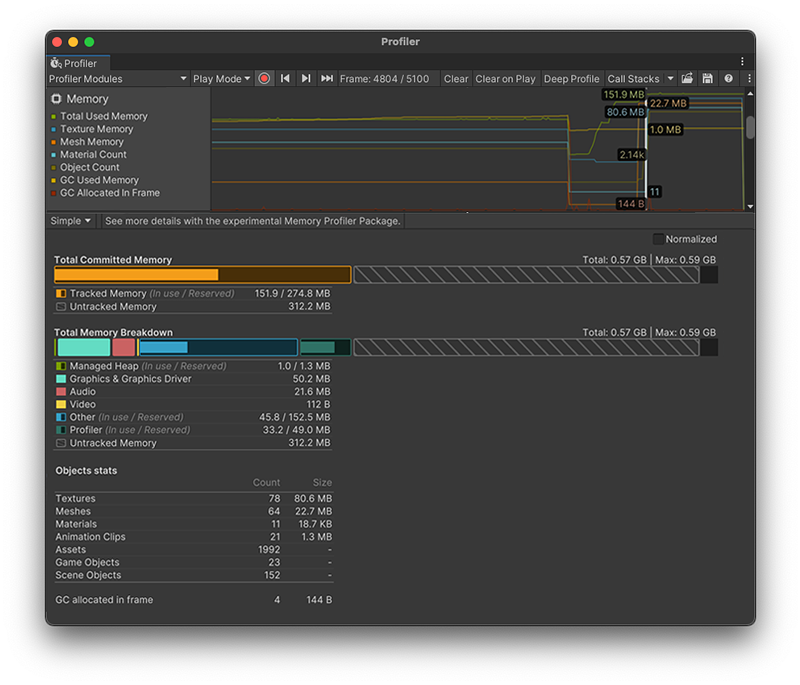Enable the Normalized checkbox

tap(657, 239)
